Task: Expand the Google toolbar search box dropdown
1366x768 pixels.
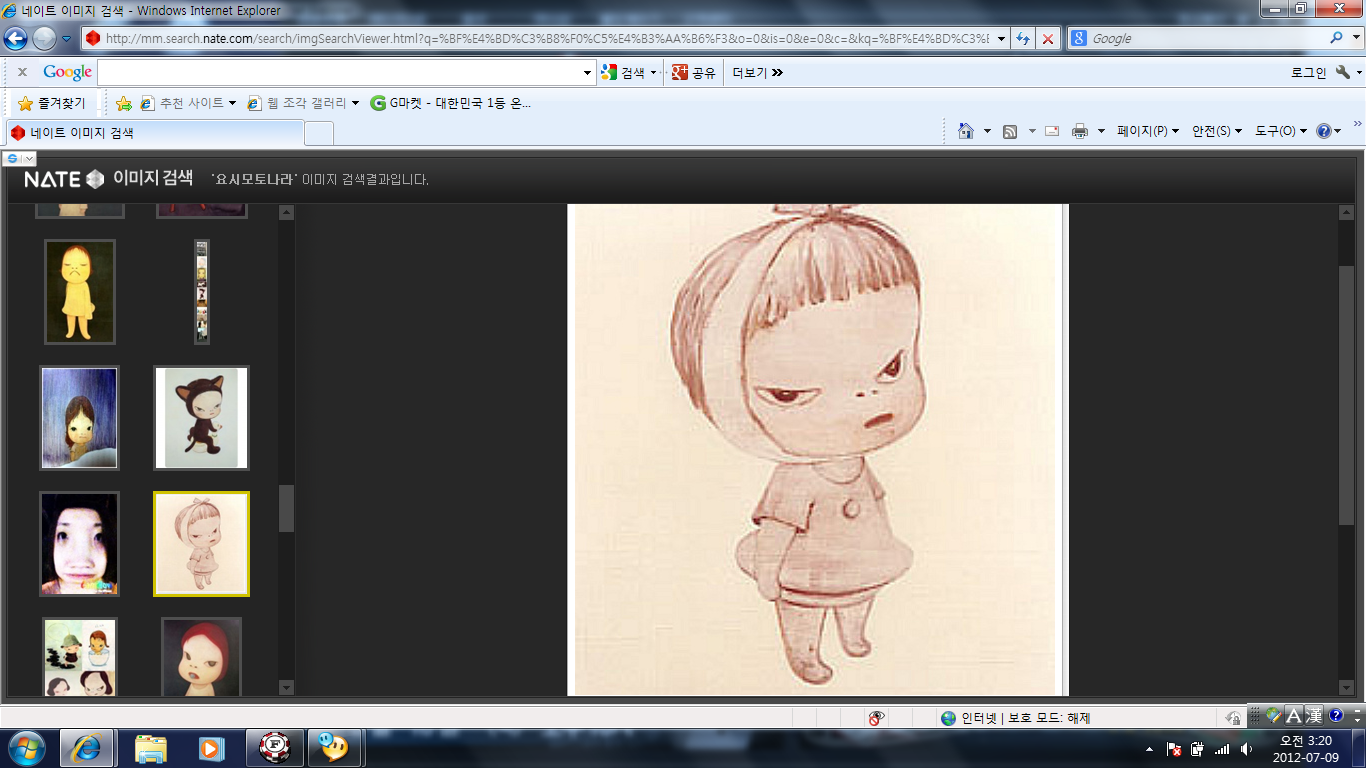Action: tap(587, 72)
